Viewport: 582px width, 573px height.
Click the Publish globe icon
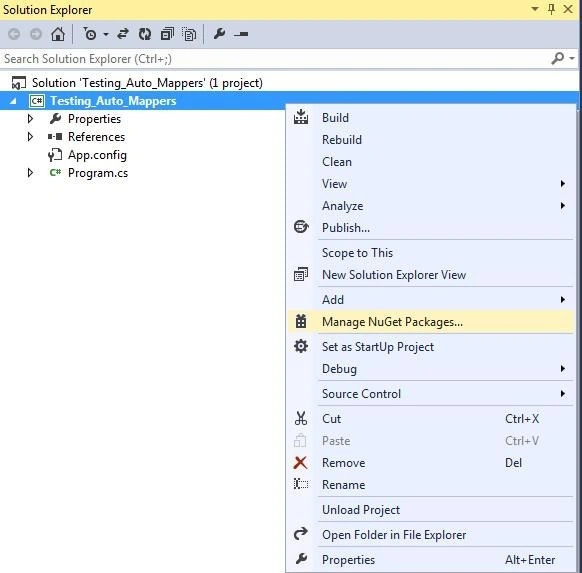pyautogui.click(x=301, y=226)
